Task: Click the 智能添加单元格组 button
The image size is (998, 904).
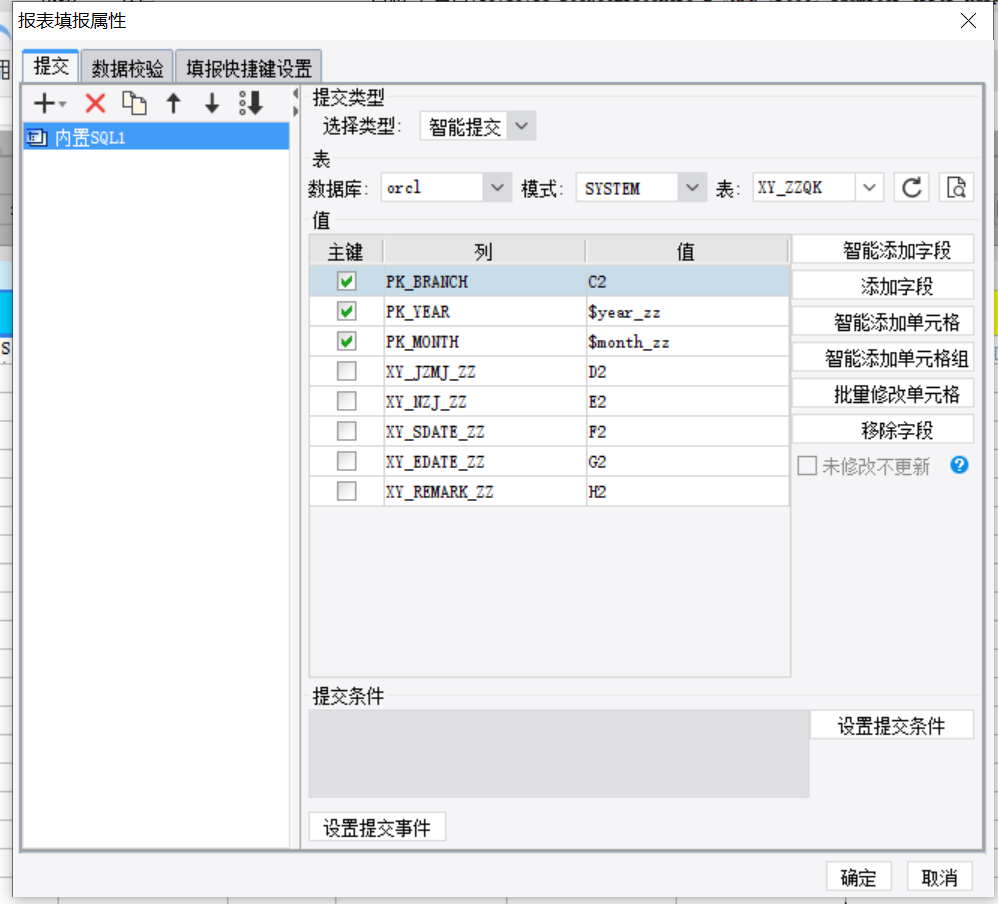Action: [883, 358]
